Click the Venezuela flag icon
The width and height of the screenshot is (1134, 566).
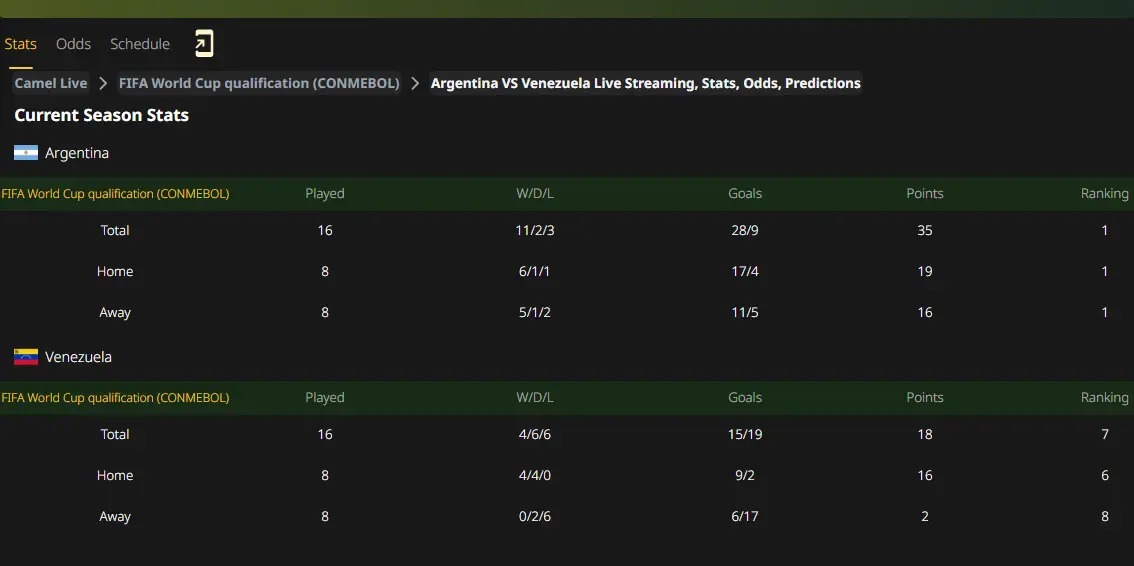[26, 357]
